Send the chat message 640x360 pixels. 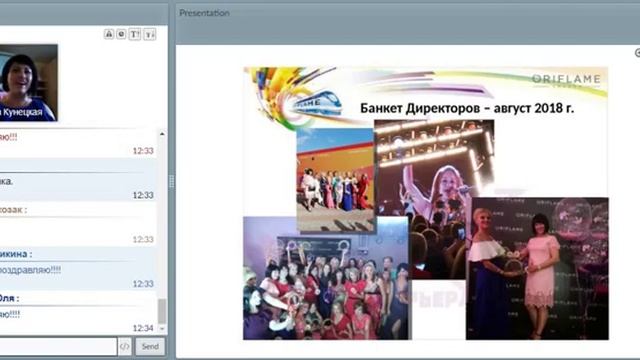point(150,347)
